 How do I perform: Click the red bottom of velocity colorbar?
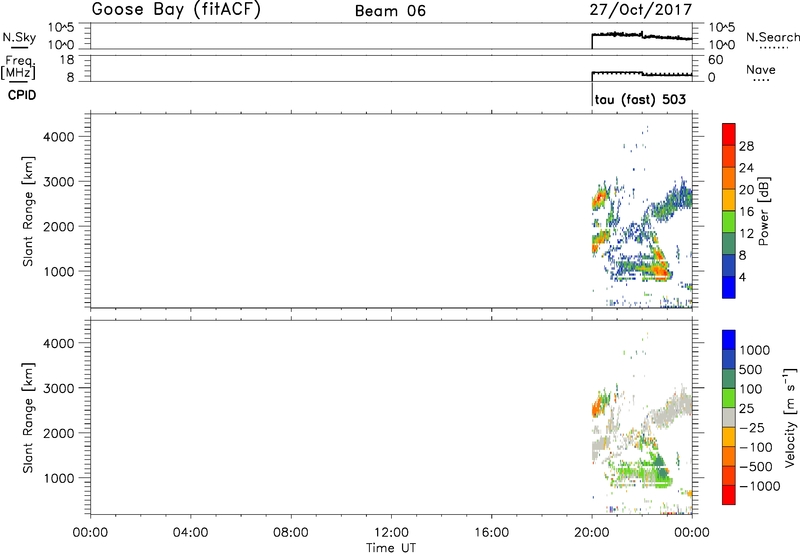[x=729, y=495]
